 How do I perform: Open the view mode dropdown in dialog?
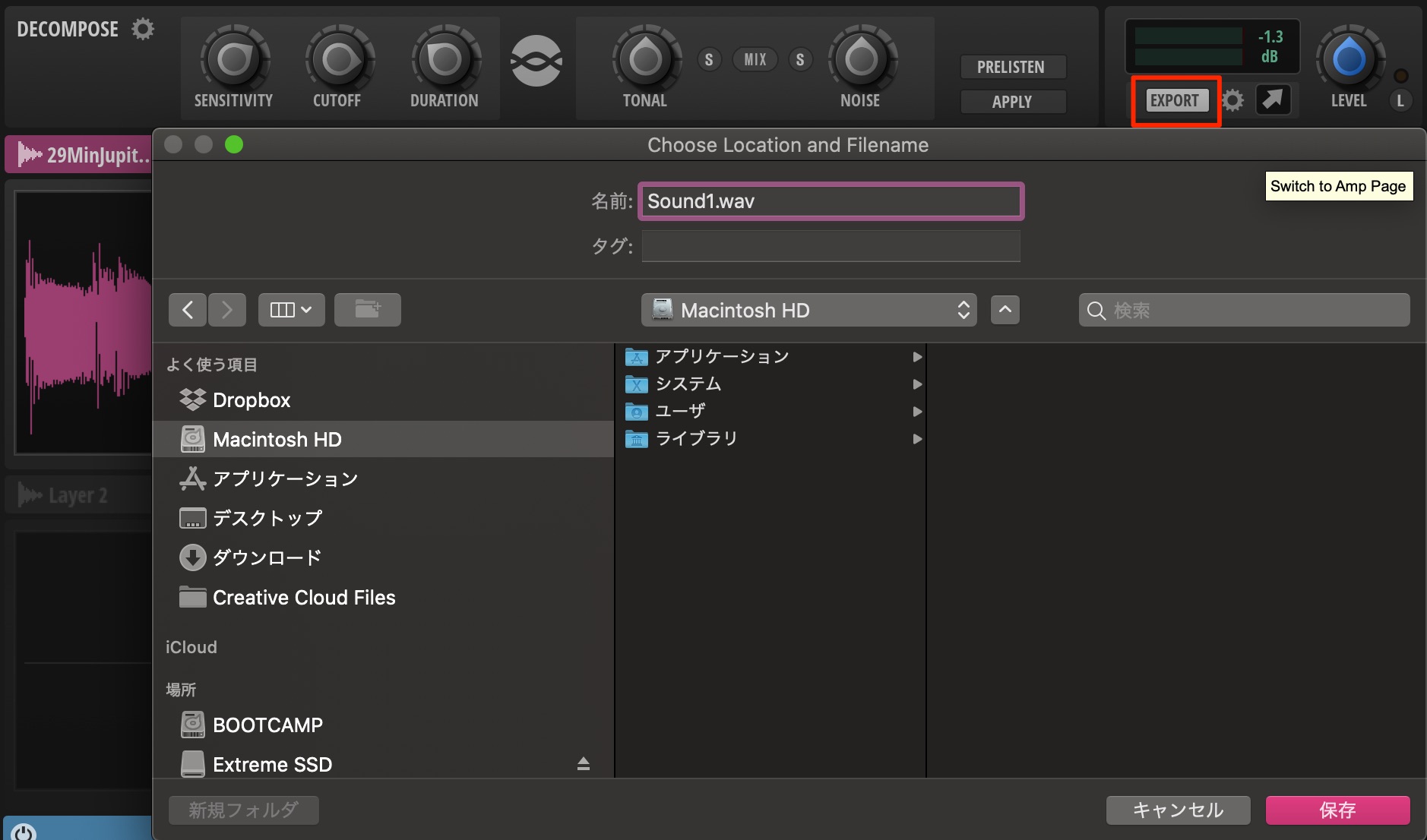[x=292, y=310]
